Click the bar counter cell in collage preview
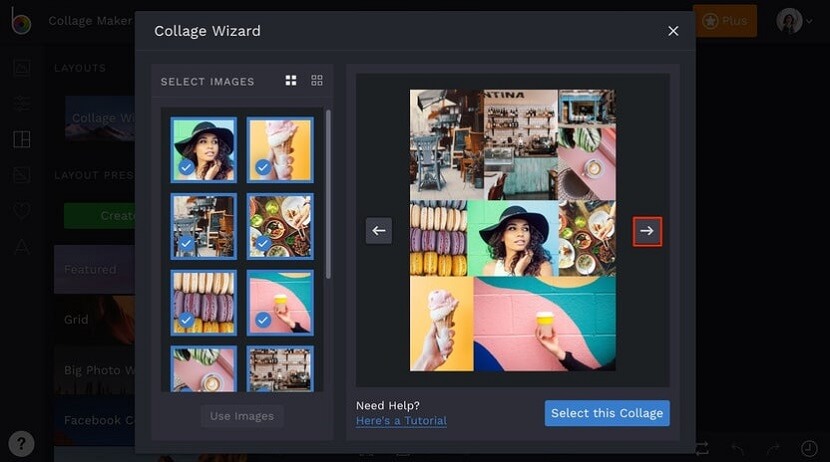This screenshot has height=462, width=830. [520, 144]
